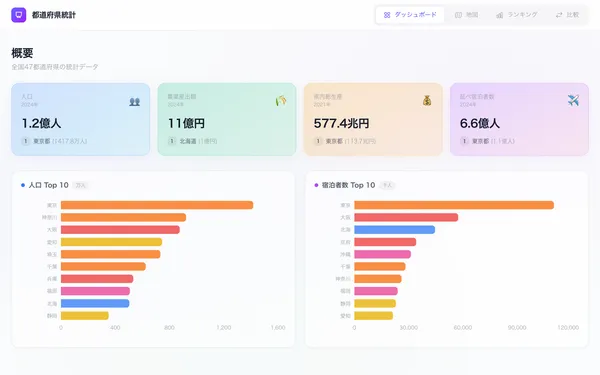Image resolution: width=600 pixels, height=375 pixels.
Task: Click the 千葉 bar in the 宿泊者数 chart
Action: tap(380, 266)
